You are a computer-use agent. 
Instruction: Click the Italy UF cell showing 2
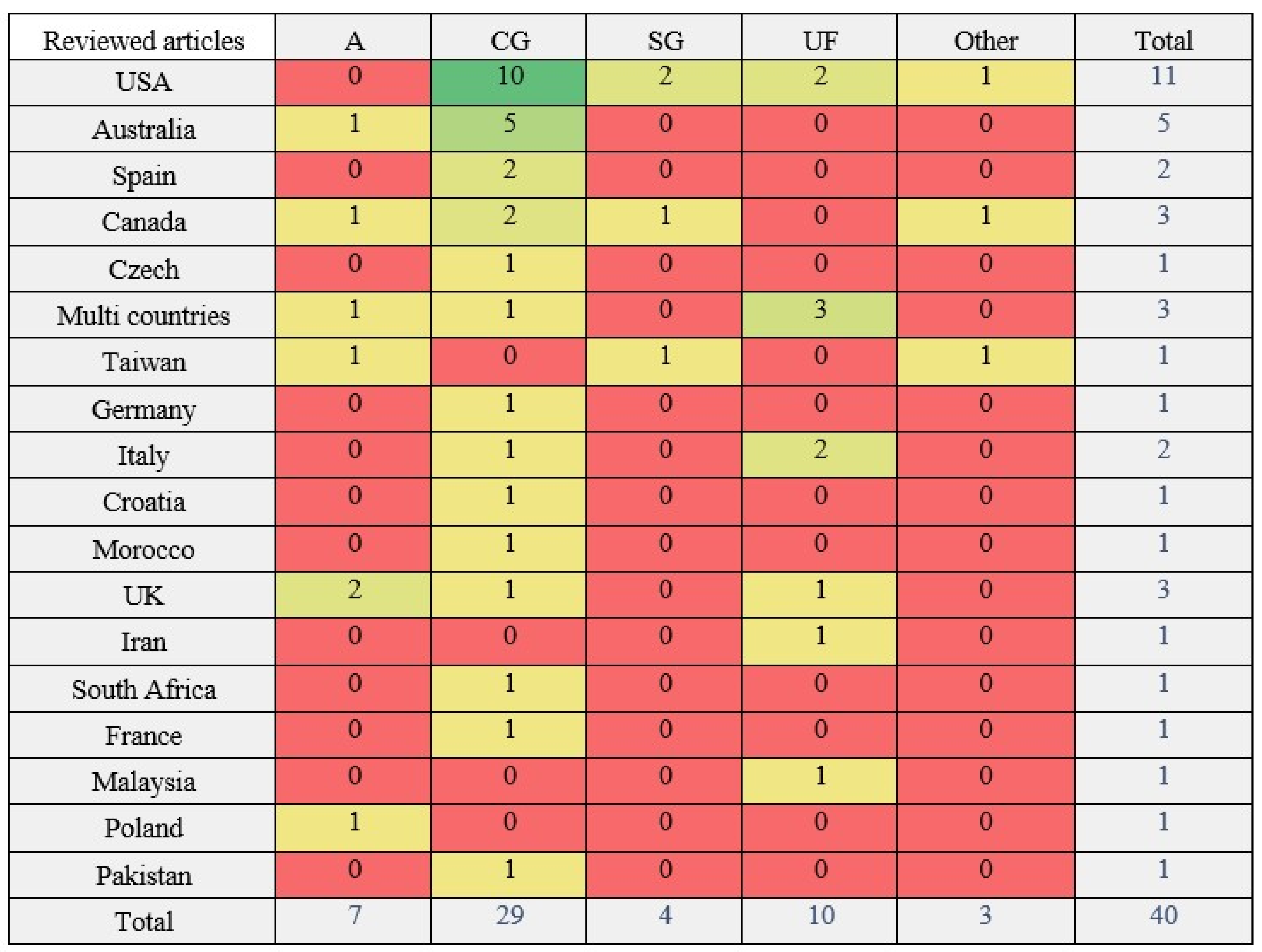(819, 455)
